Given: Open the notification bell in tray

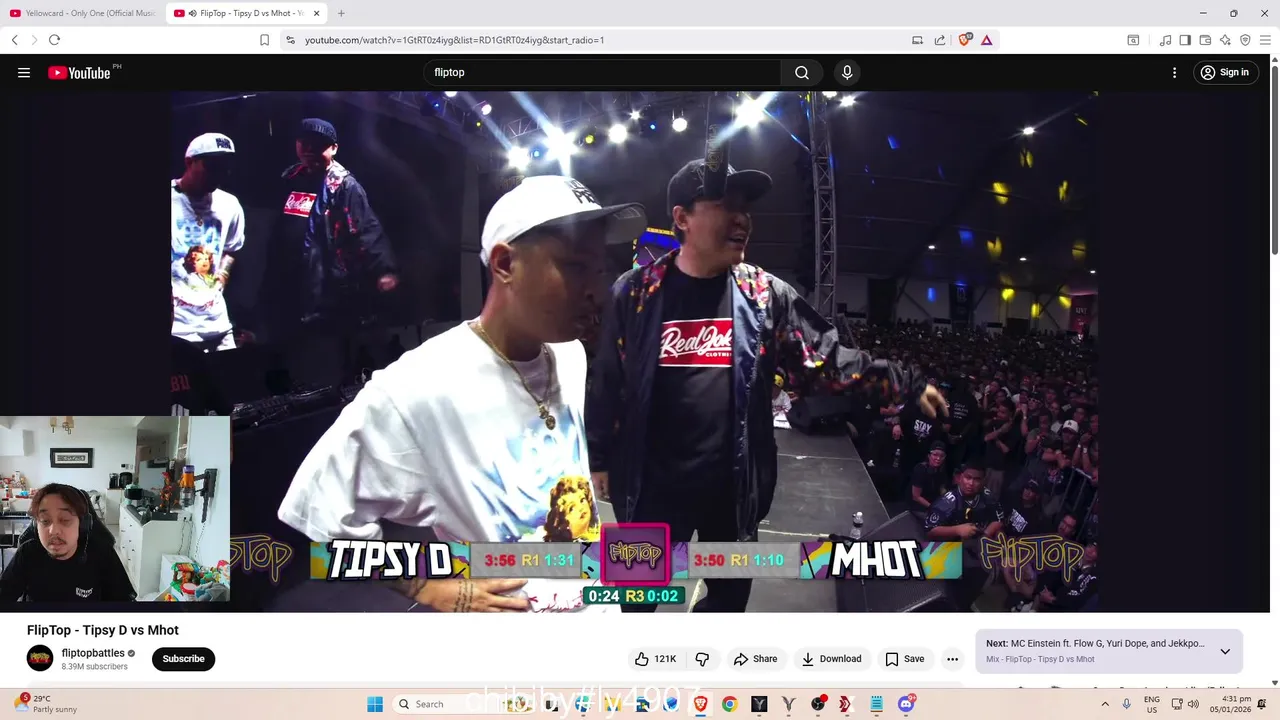Looking at the screenshot, I should point(1262,704).
